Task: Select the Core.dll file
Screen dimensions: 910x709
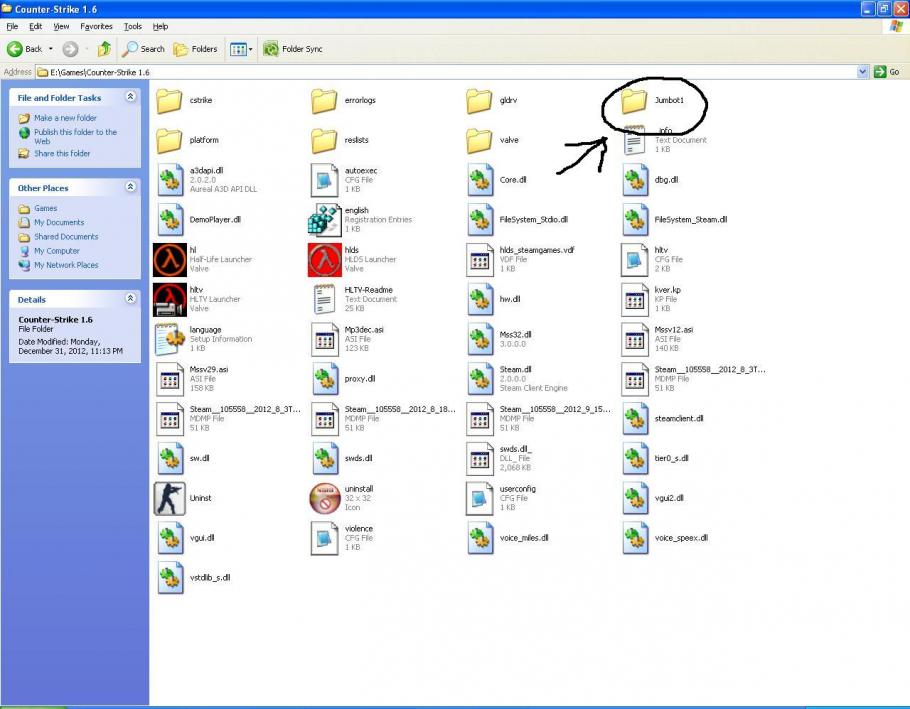Action: click(479, 180)
